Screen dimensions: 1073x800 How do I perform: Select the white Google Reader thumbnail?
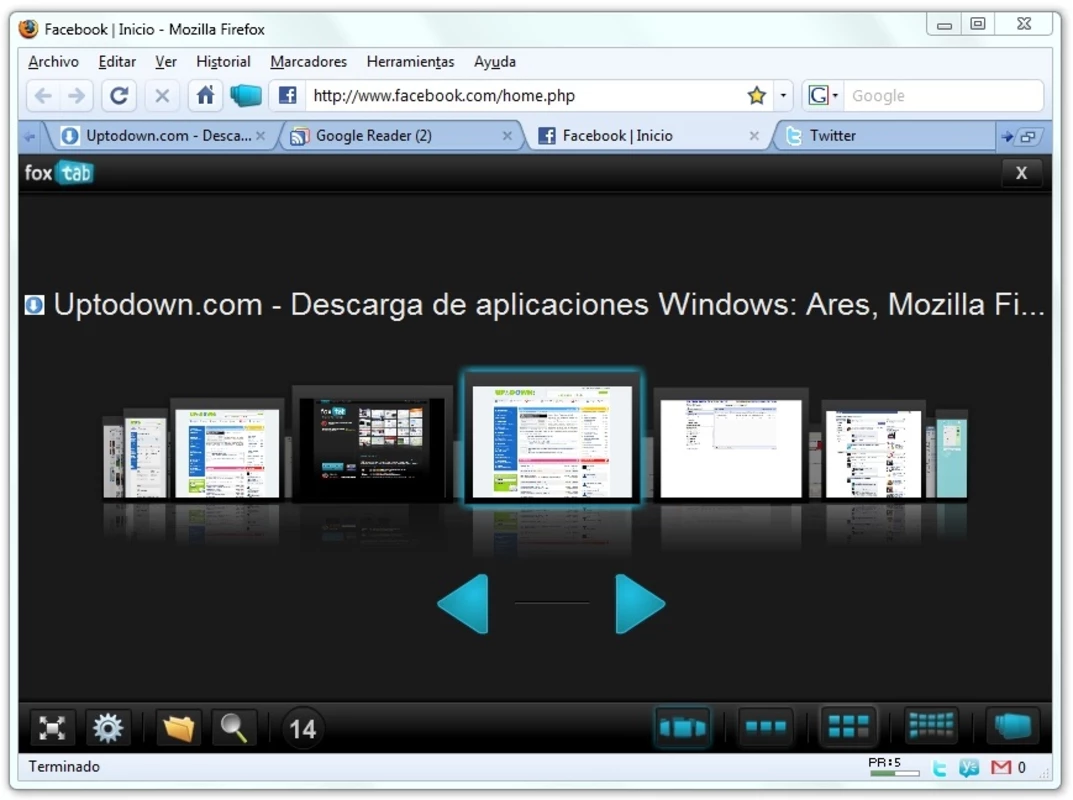pos(731,445)
